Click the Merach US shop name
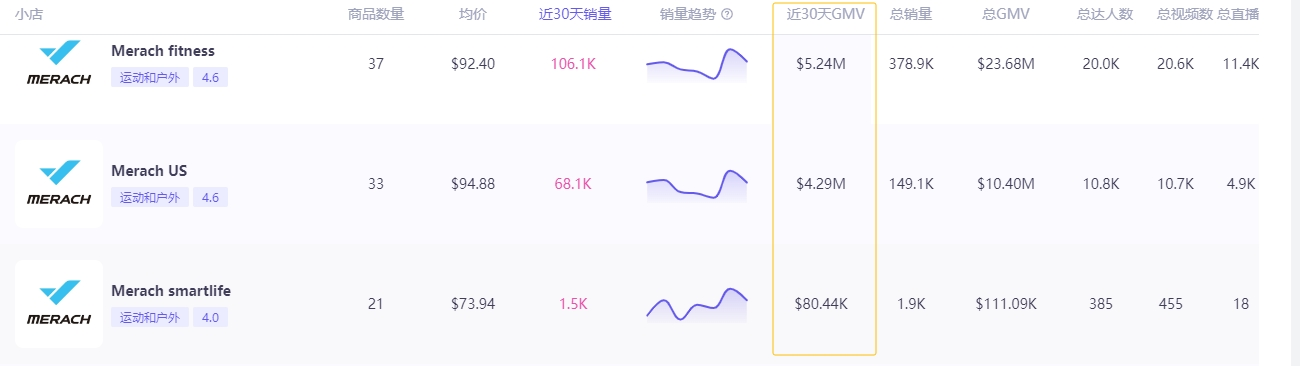 click(x=149, y=171)
